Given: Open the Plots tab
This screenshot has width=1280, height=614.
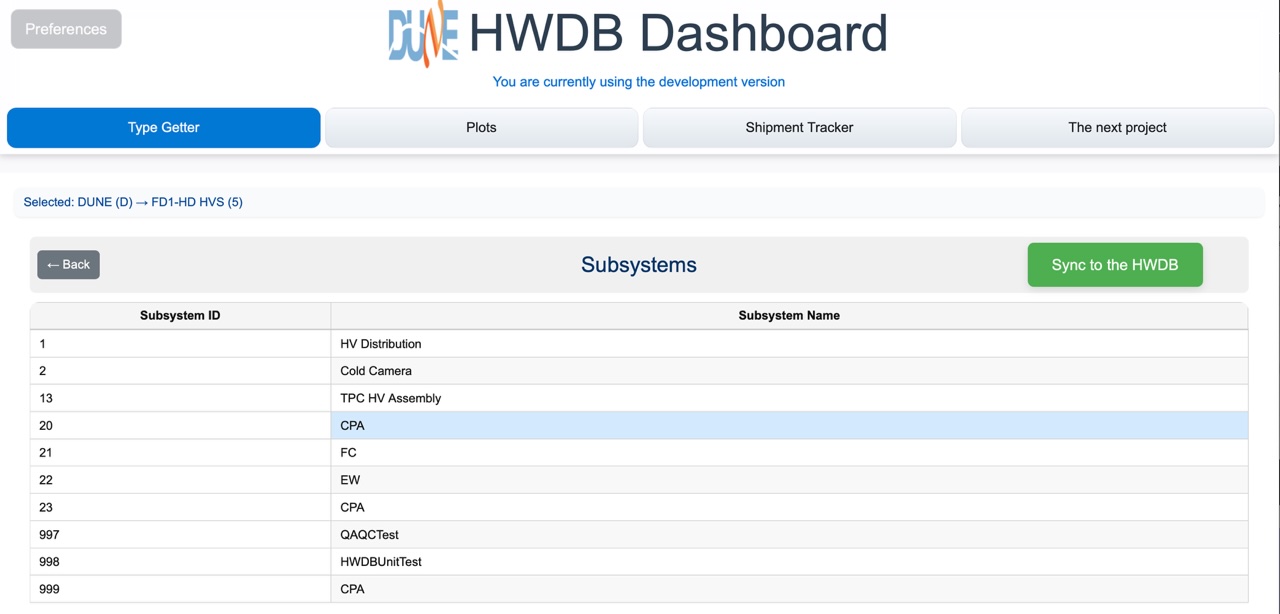Looking at the screenshot, I should click(x=481, y=128).
